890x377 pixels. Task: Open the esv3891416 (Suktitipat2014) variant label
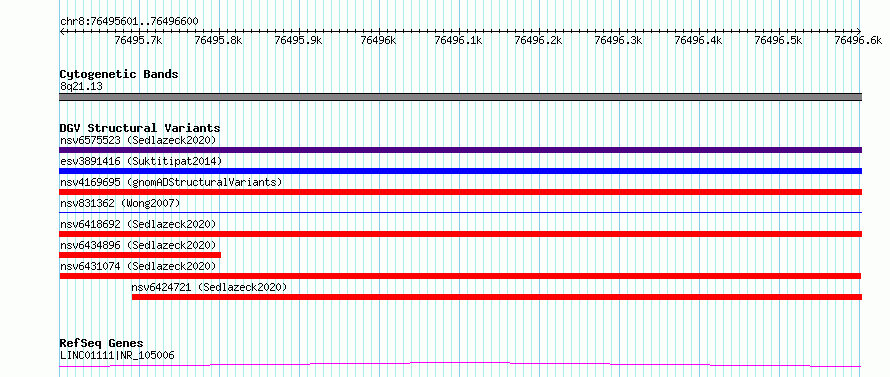[141, 161]
